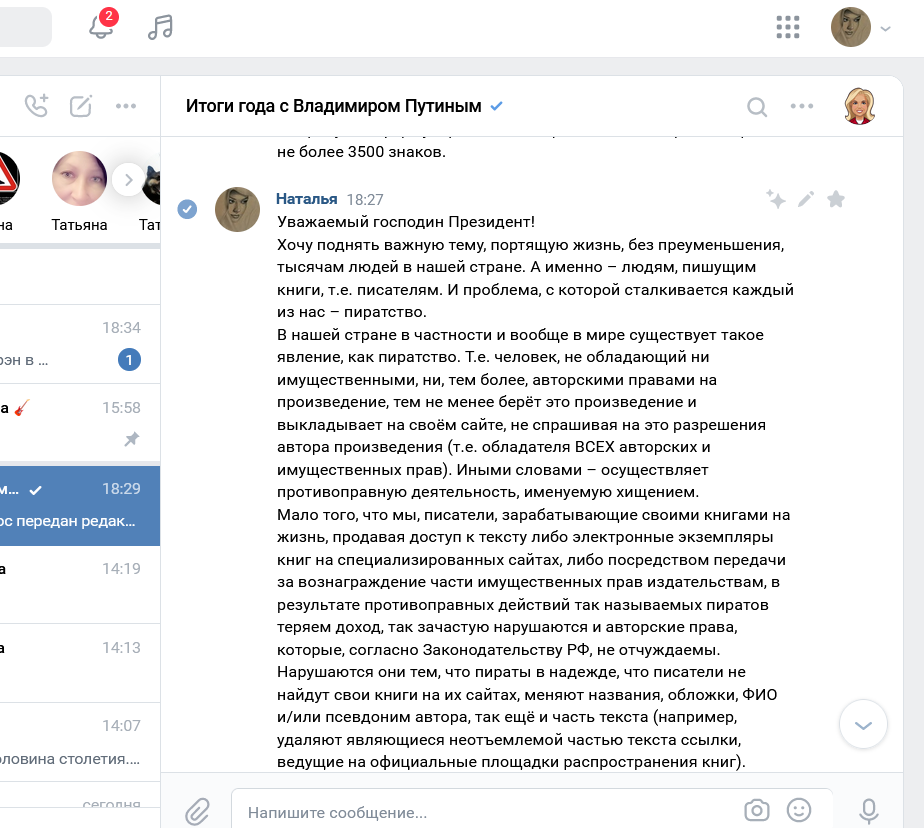The height and width of the screenshot is (828, 924).
Task: Open the services grid icon
Action: click(788, 27)
